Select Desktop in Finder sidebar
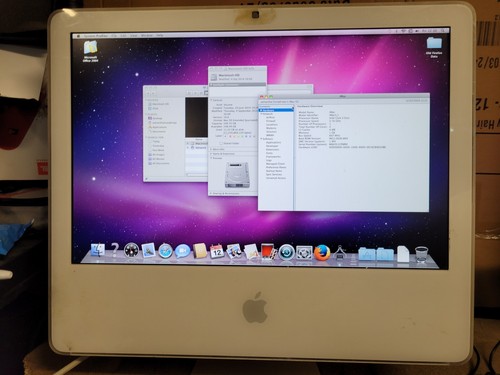Image resolution: width=500 pixels, height=375 pixels. tap(155, 118)
